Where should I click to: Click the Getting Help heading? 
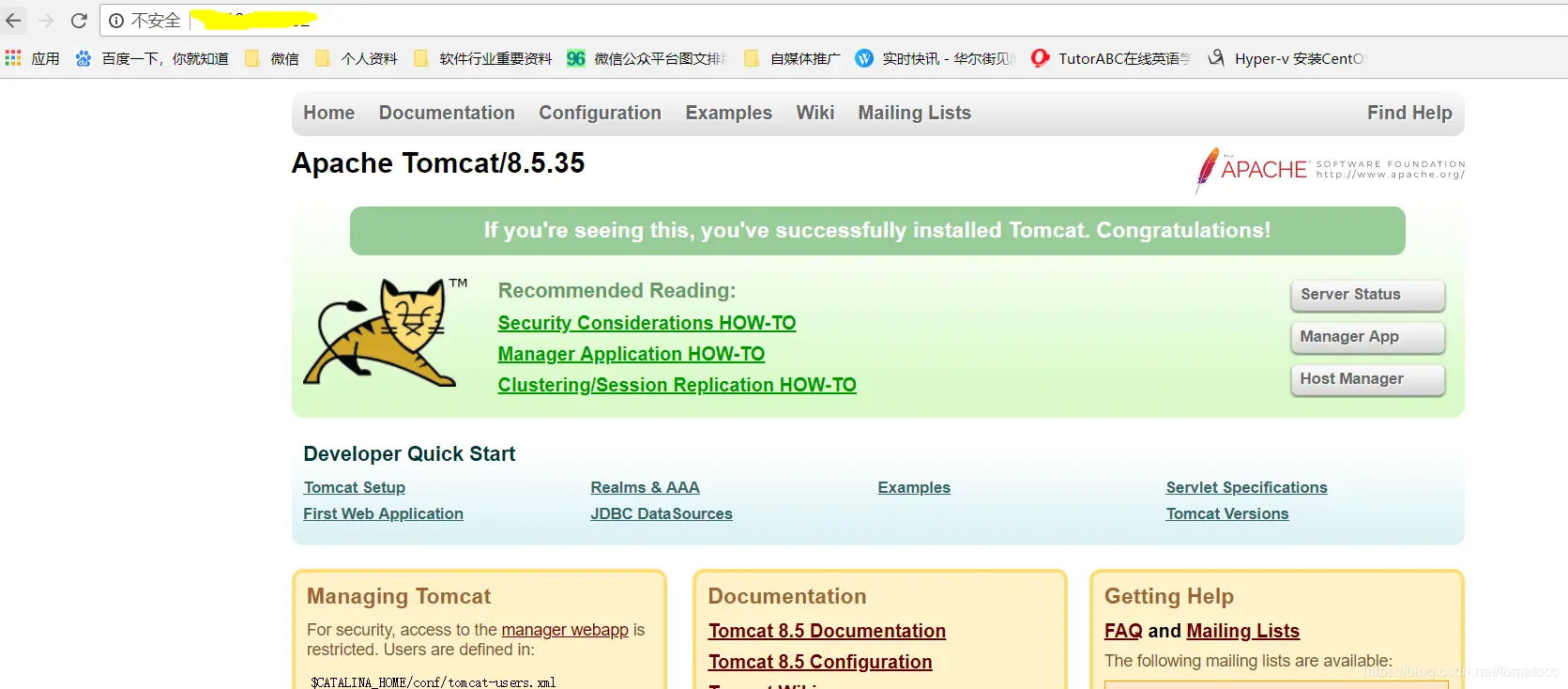click(1168, 596)
